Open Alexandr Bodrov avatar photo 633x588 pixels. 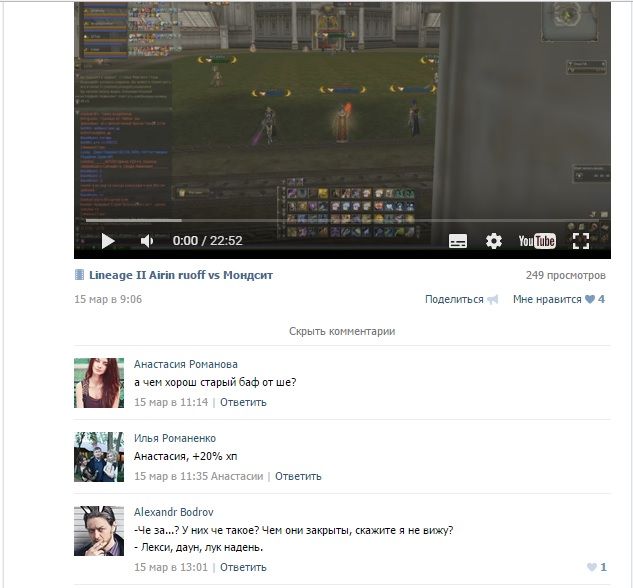99,531
